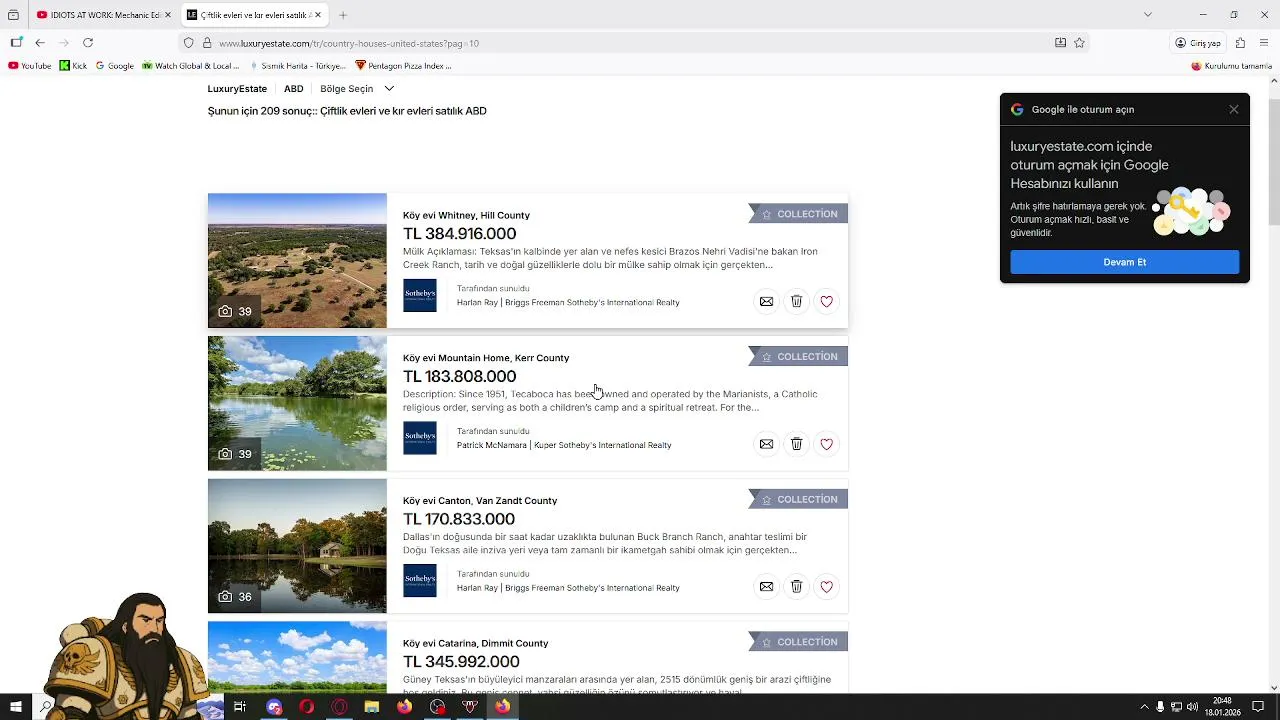Expand the list all tabs chevron
This screenshot has width=1280, height=720.
click(x=1147, y=15)
